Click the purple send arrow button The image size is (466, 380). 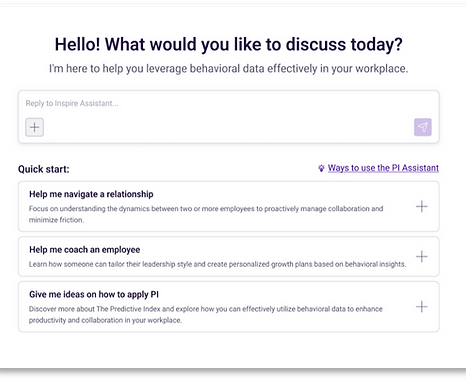coord(423,127)
